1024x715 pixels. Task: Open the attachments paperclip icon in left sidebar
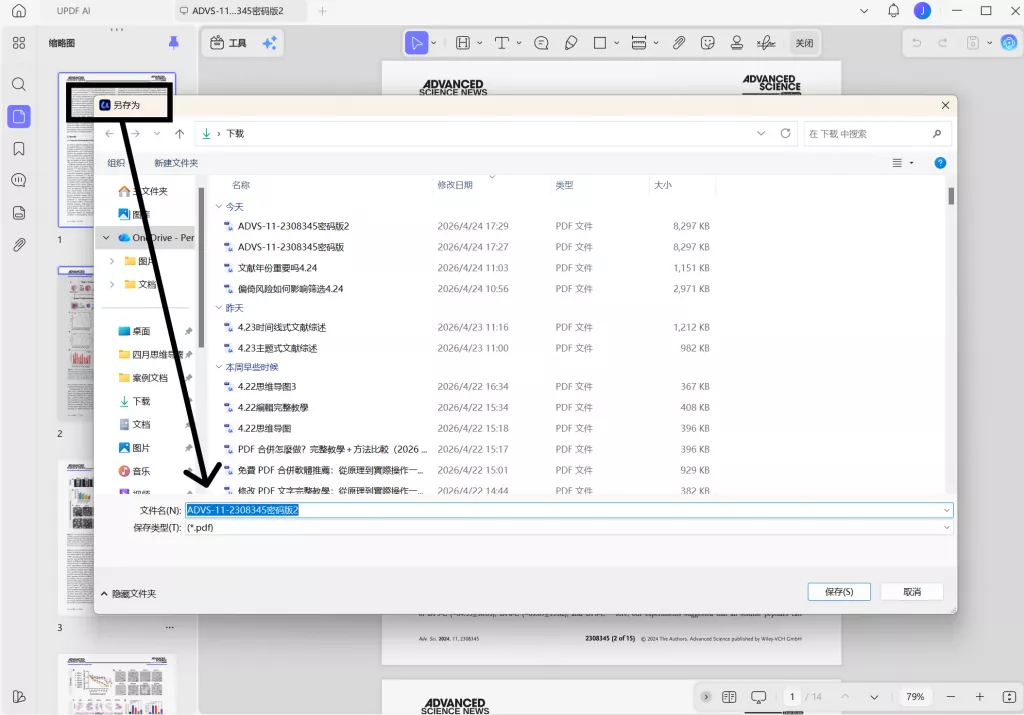[x=19, y=245]
